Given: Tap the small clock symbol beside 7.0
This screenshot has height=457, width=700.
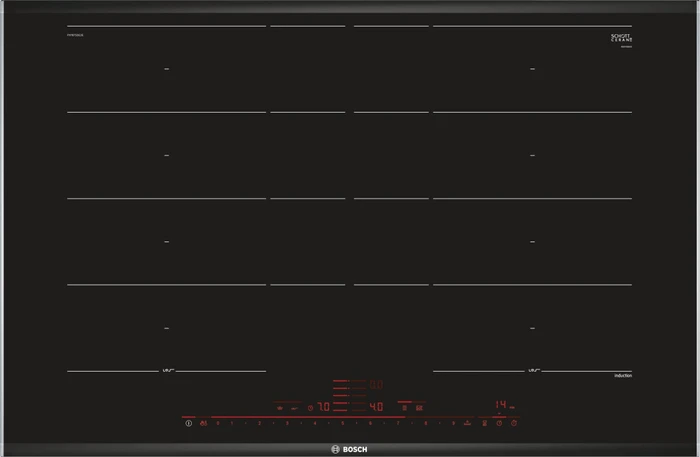Looking at the screenshot, I should coord(310,408).
